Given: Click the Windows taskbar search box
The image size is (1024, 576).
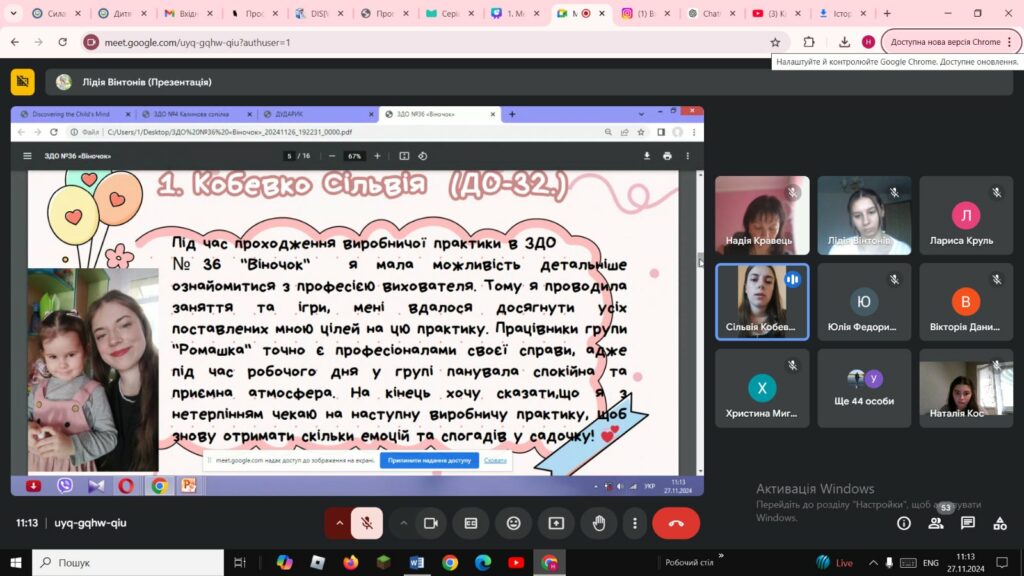Looking at the screenshot, I should click(128, 562).
